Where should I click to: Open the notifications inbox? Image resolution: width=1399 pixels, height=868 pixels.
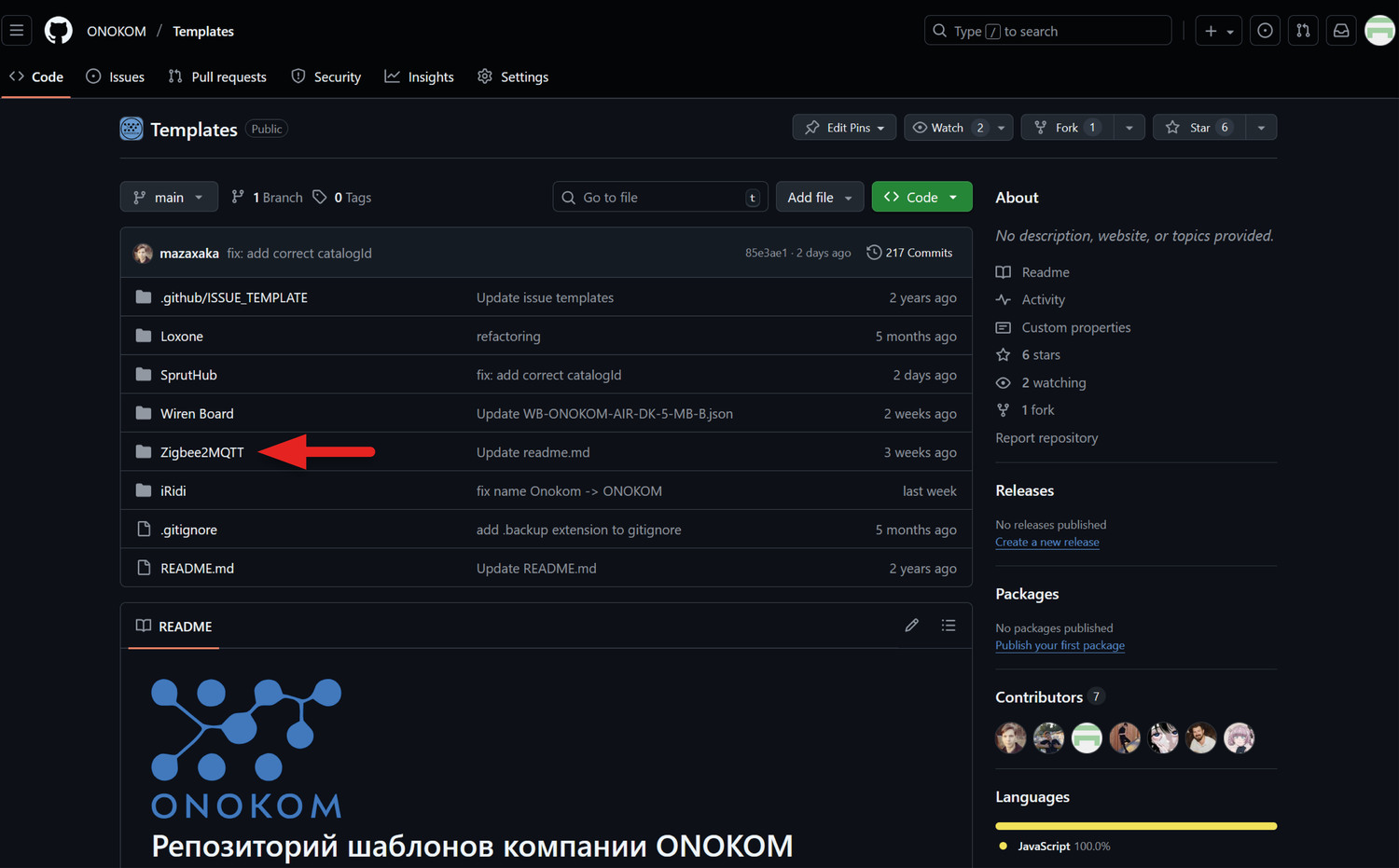click(x=1340, y=30)
